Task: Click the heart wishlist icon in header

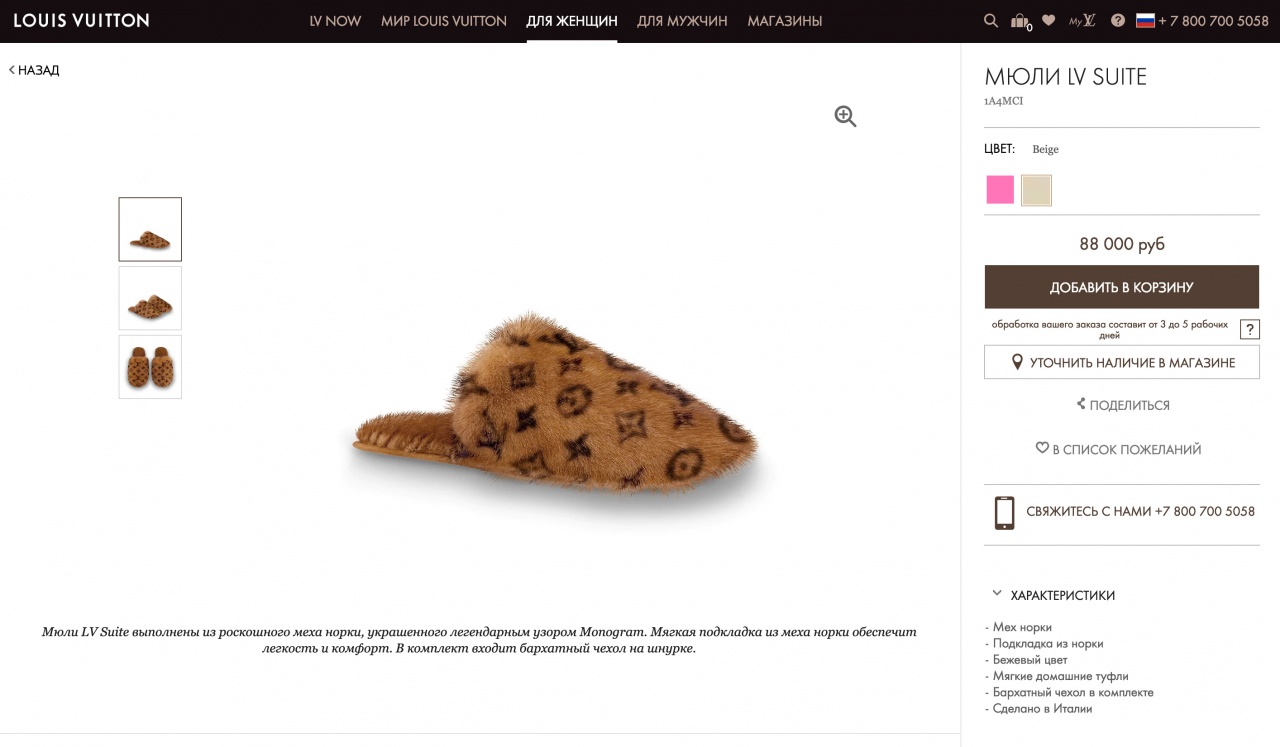Action: [x=1048, y=20]
